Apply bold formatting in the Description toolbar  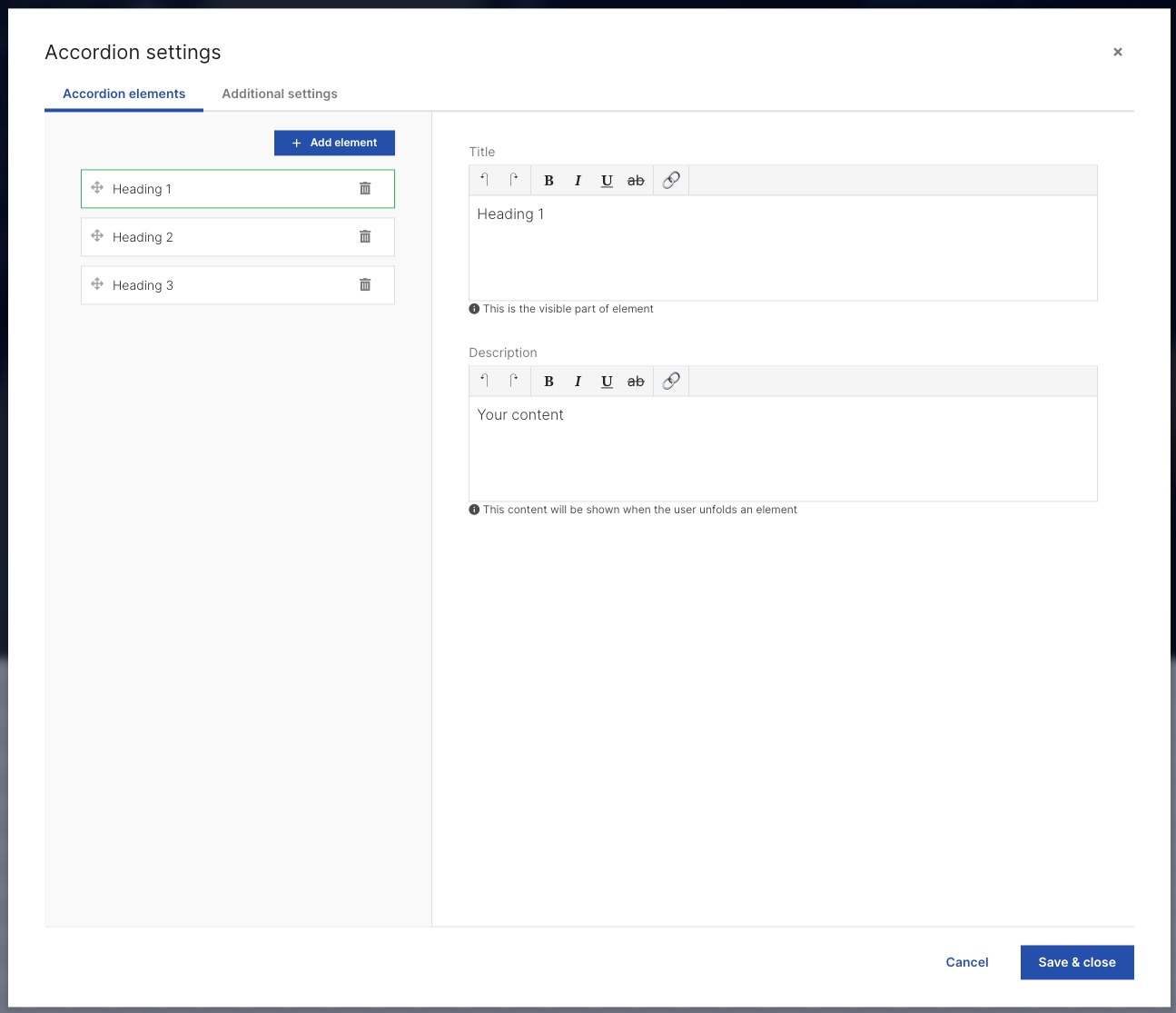[548, 381]
